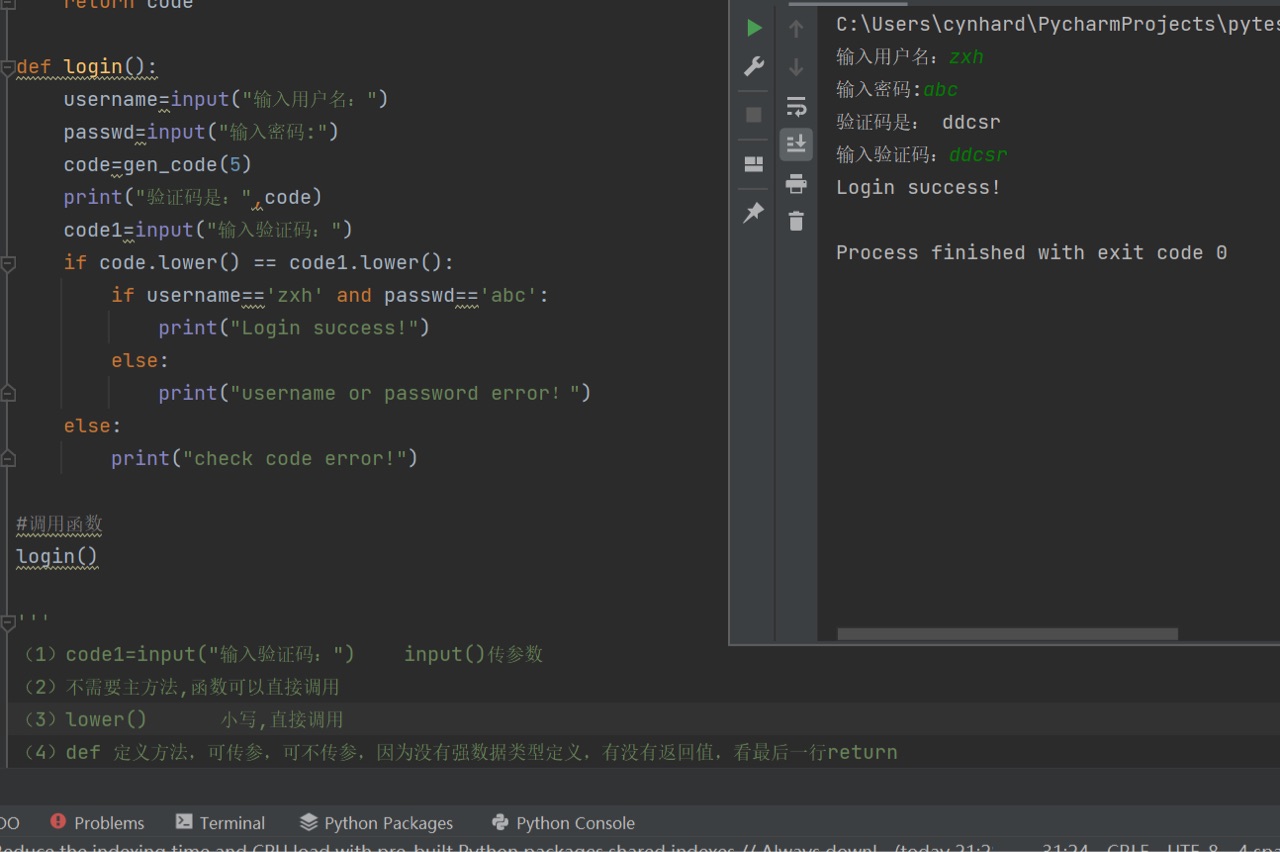The image size is (1280, 852).
Task: Click green input text "abc" in console
Action: (x=941, y=90)
